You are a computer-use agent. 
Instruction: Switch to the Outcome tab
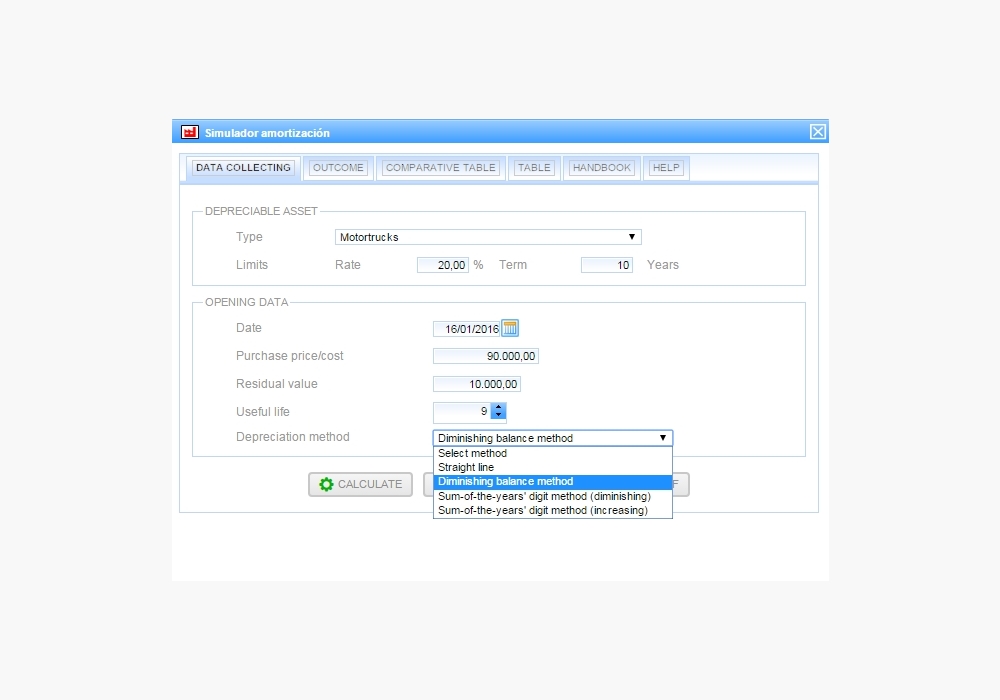(338, 168)
